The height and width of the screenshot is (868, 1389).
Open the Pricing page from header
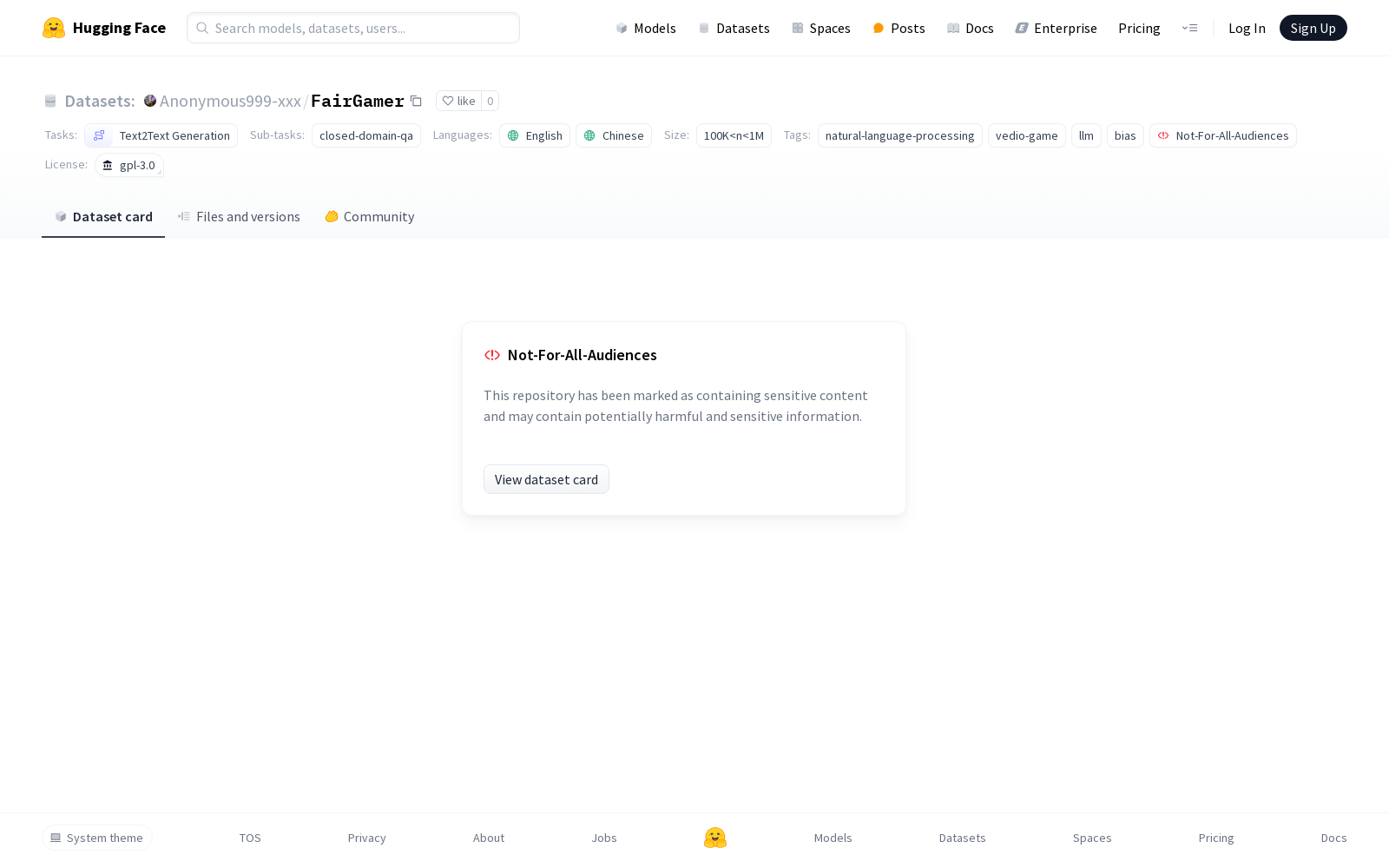click(1139, 28)
